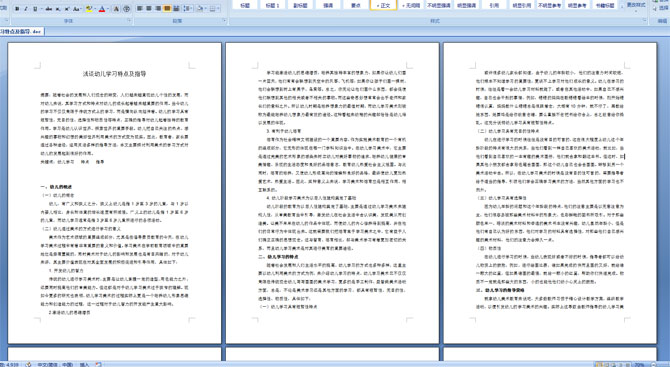The height and width of the screenshot is (367, 670).
Task: Toggle bold formatting in ribbon
Action: [17, 9]
